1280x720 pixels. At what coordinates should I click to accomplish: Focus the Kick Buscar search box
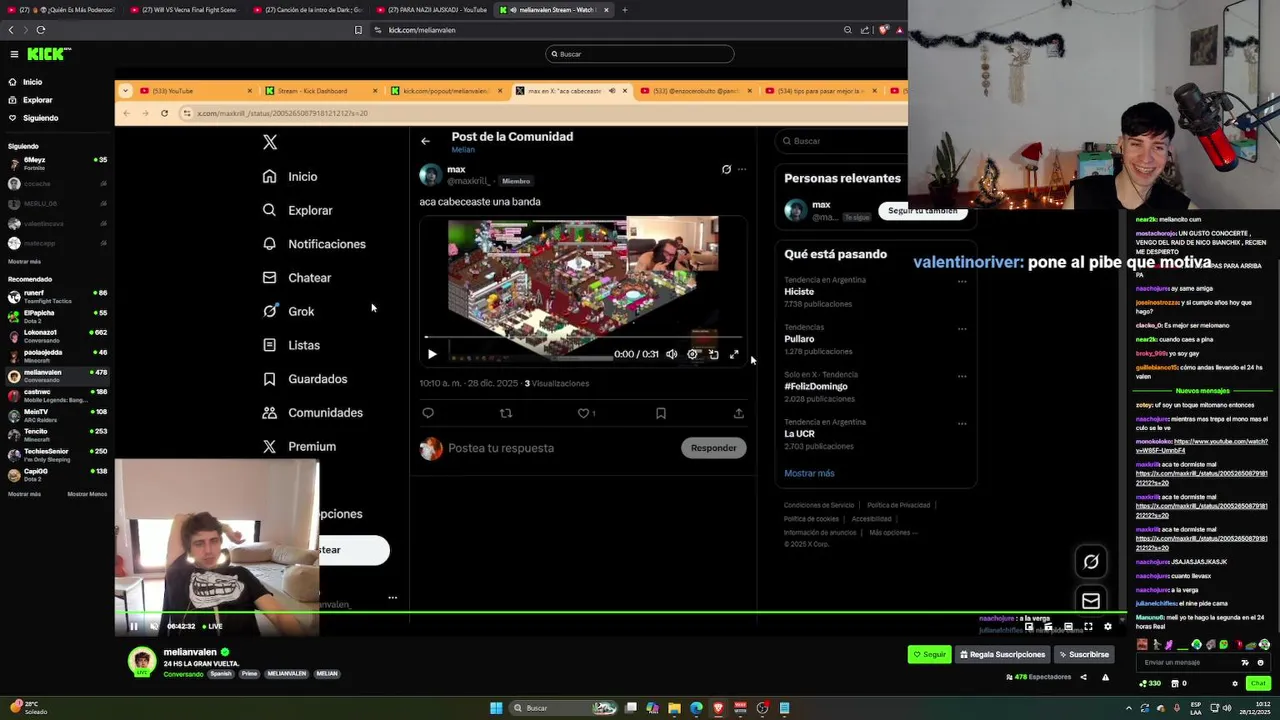click(x=640, y=54)
